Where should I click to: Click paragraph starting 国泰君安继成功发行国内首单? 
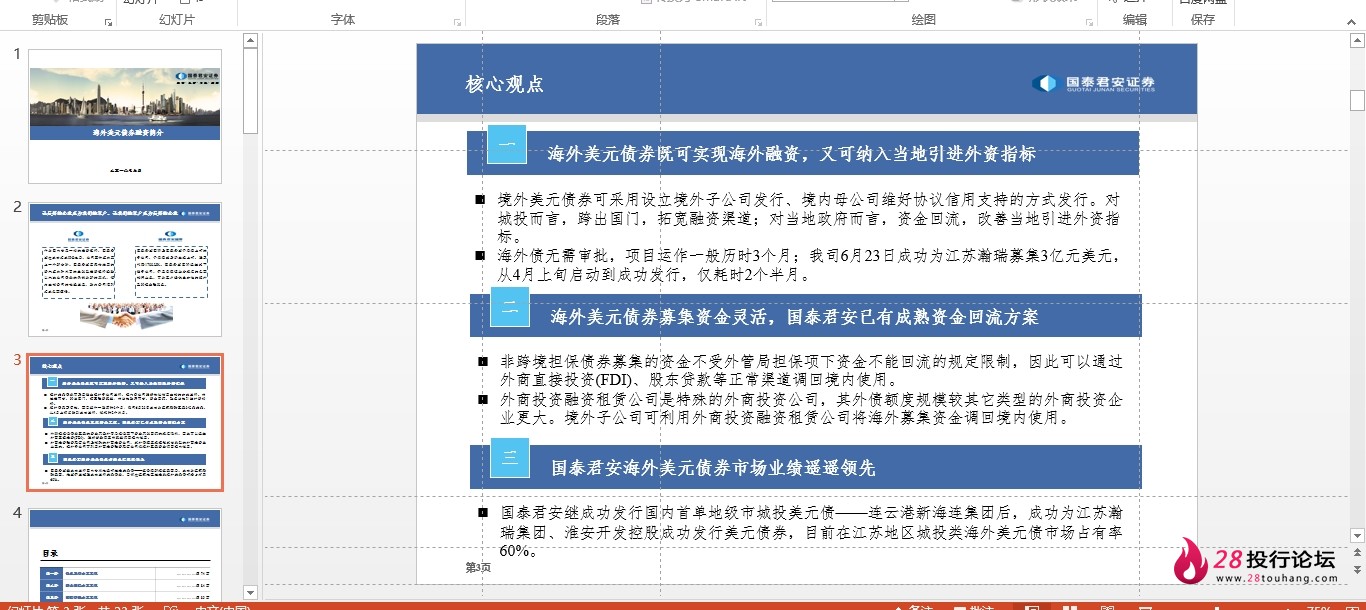pos(811,532)
